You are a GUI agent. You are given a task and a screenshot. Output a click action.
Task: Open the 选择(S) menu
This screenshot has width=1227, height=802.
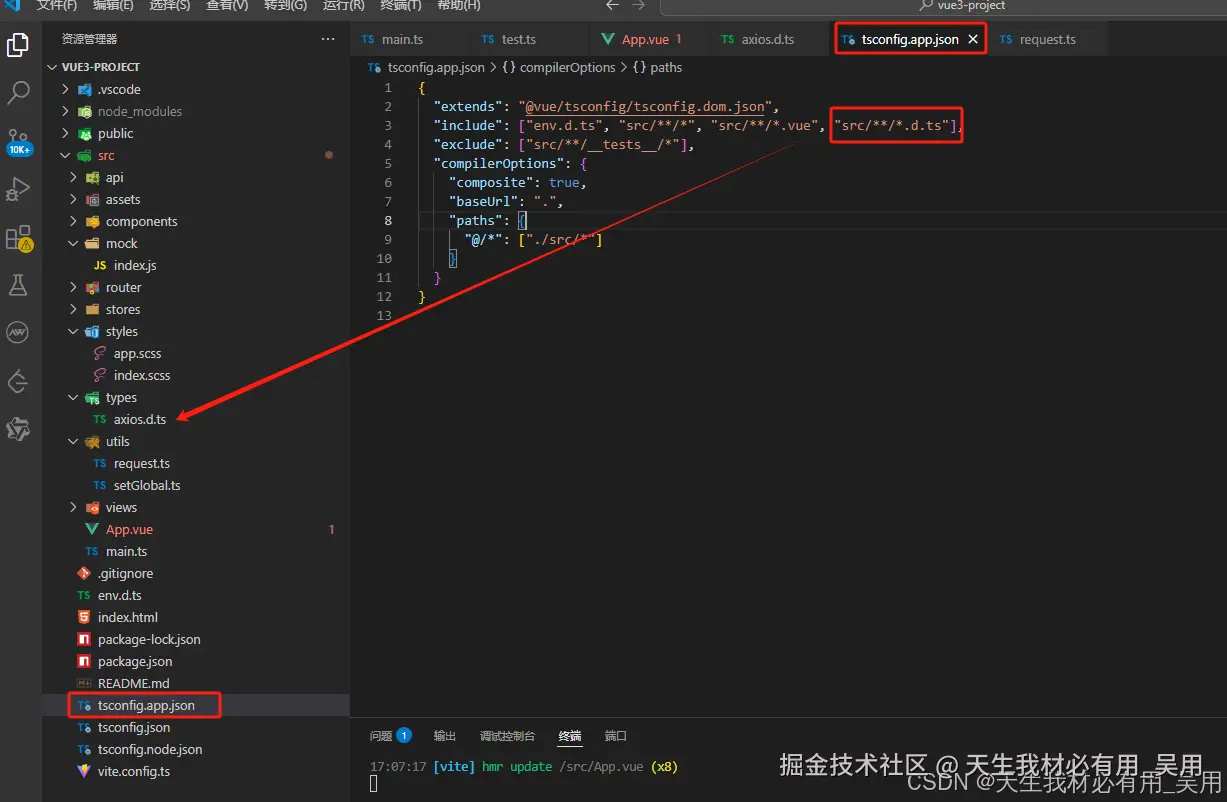(x=170, y=5)
